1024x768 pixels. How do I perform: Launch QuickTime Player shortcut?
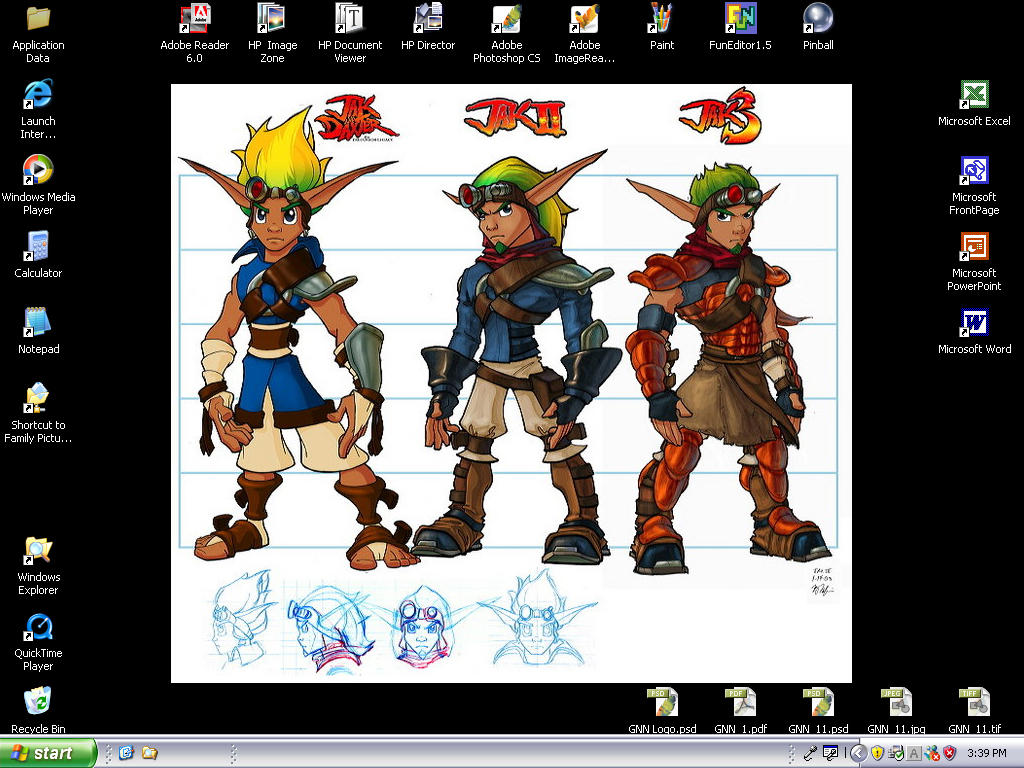coord(38,642)
